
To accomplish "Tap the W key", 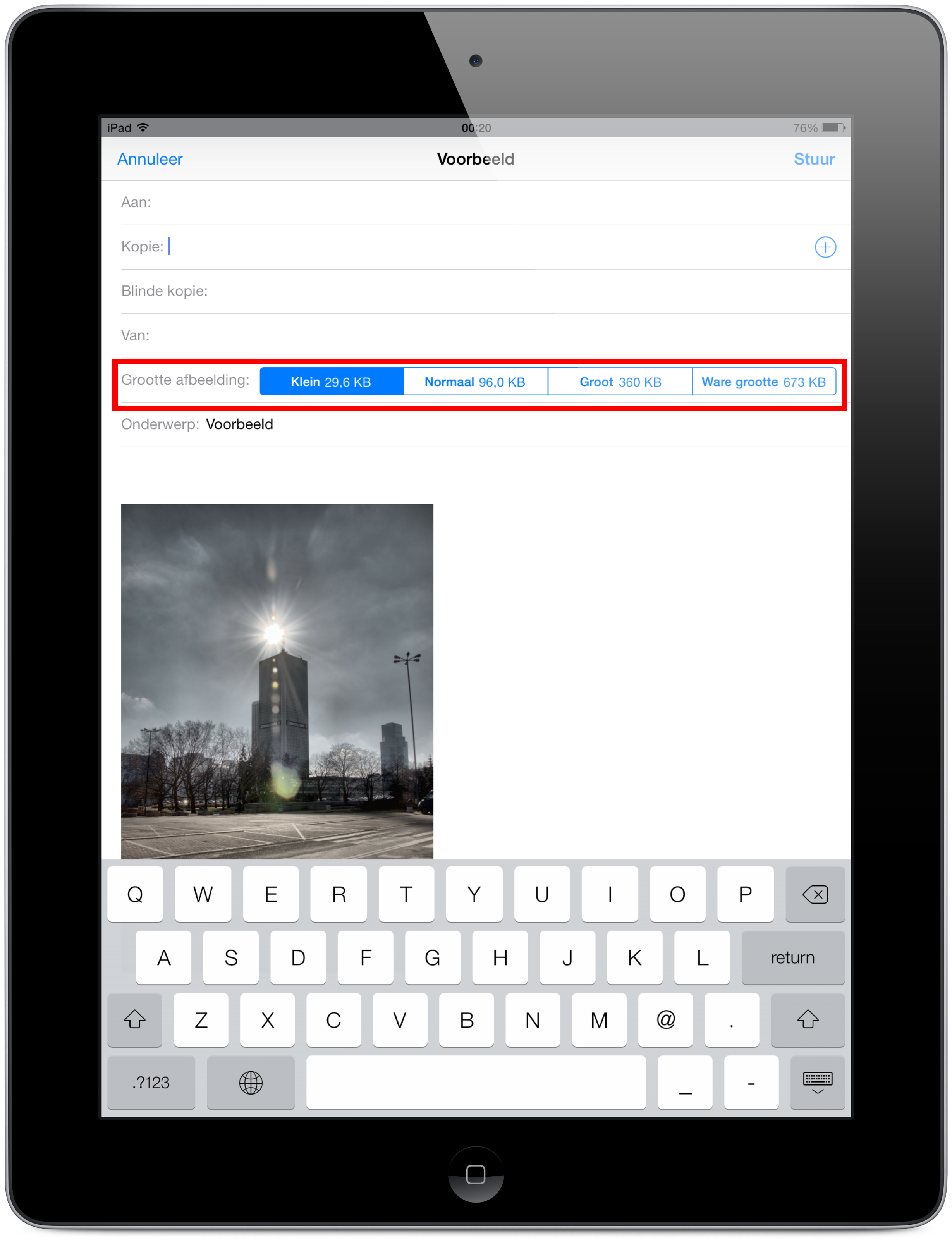I will tap(203, 894).
